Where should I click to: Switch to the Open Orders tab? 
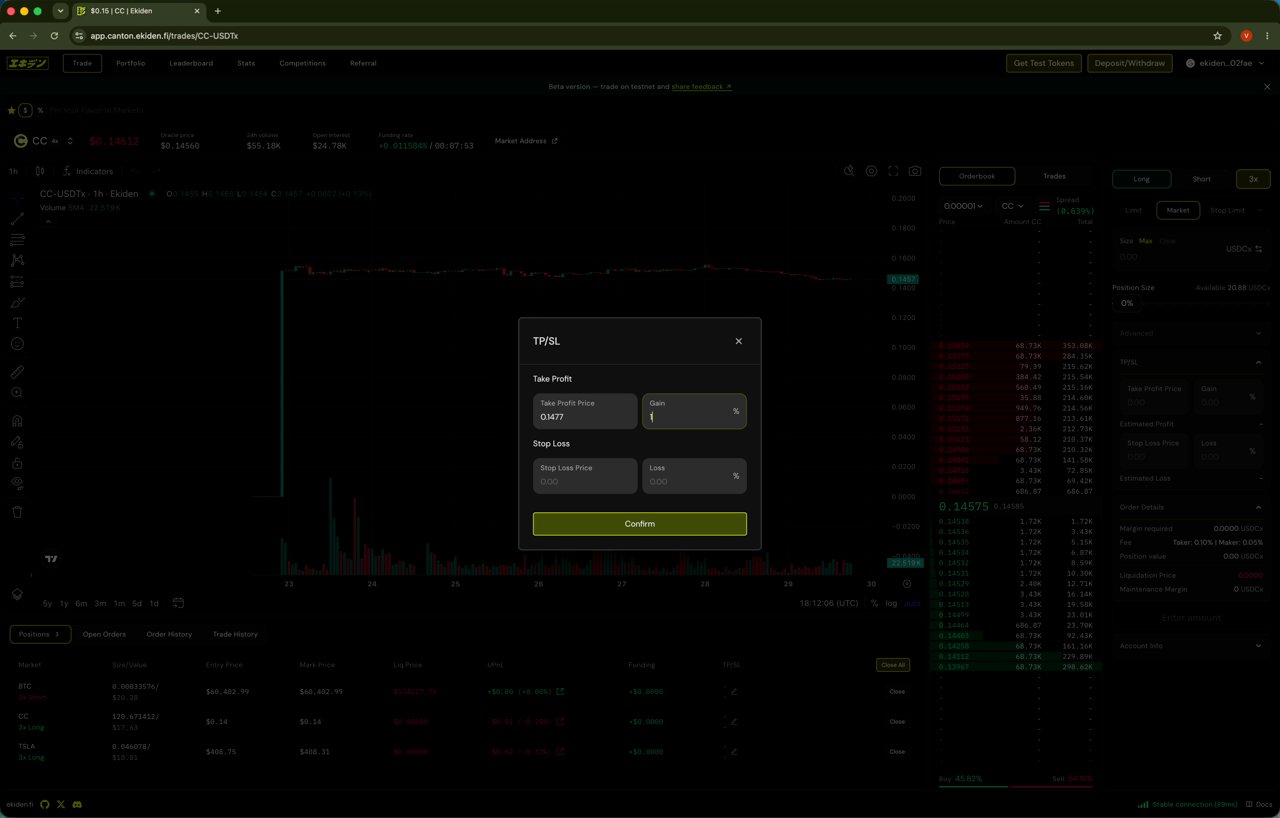coord(104,634)
